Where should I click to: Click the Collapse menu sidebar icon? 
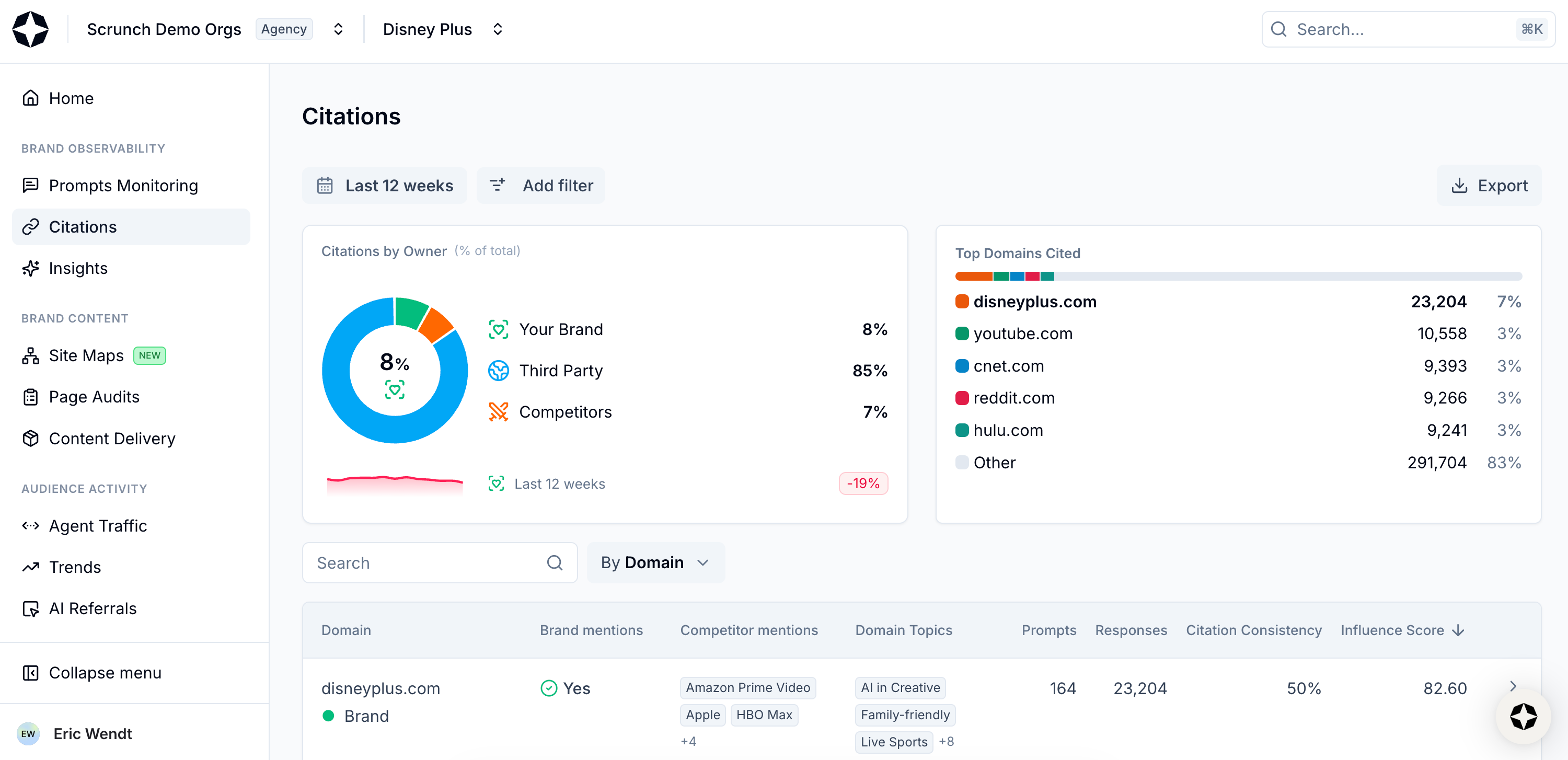30,672
